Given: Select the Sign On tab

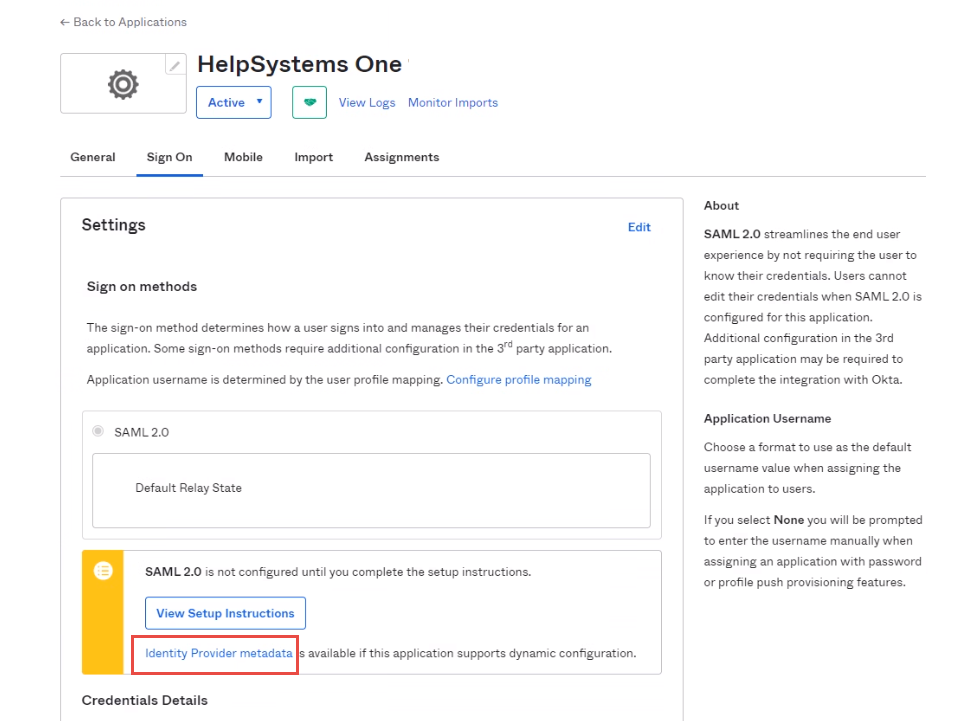Looking at the screenshot, I should point(169,157).
